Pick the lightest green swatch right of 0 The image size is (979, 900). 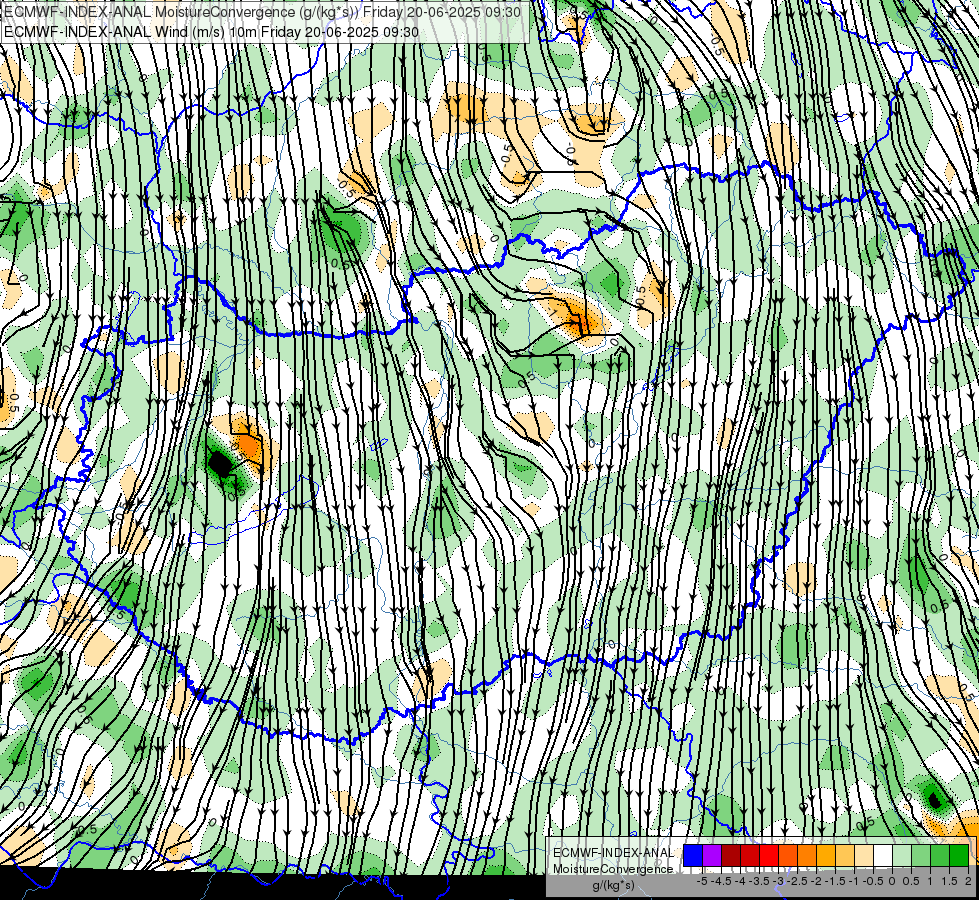pos(902,856)
